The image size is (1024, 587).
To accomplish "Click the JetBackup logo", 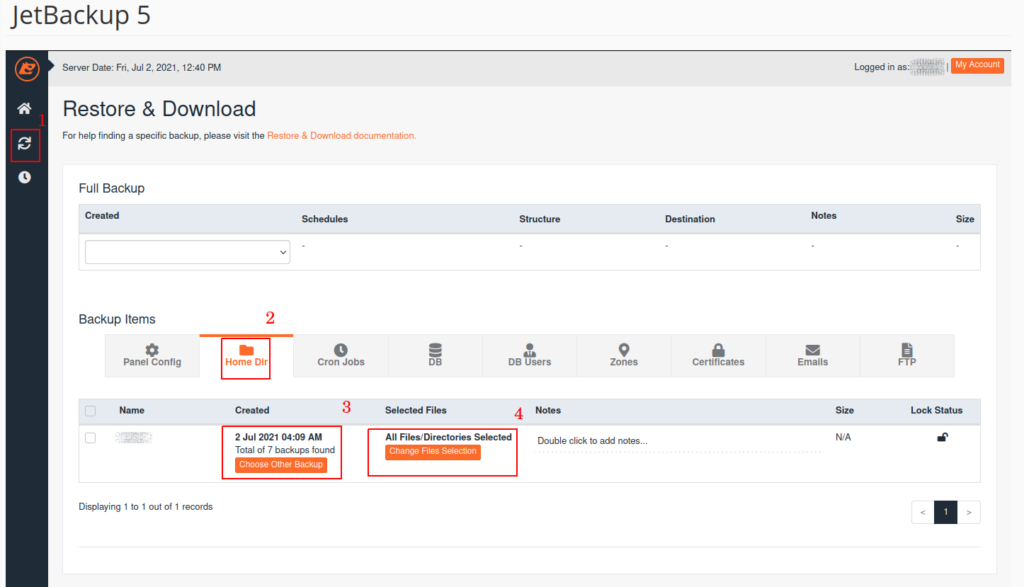I will coord(26,68).
